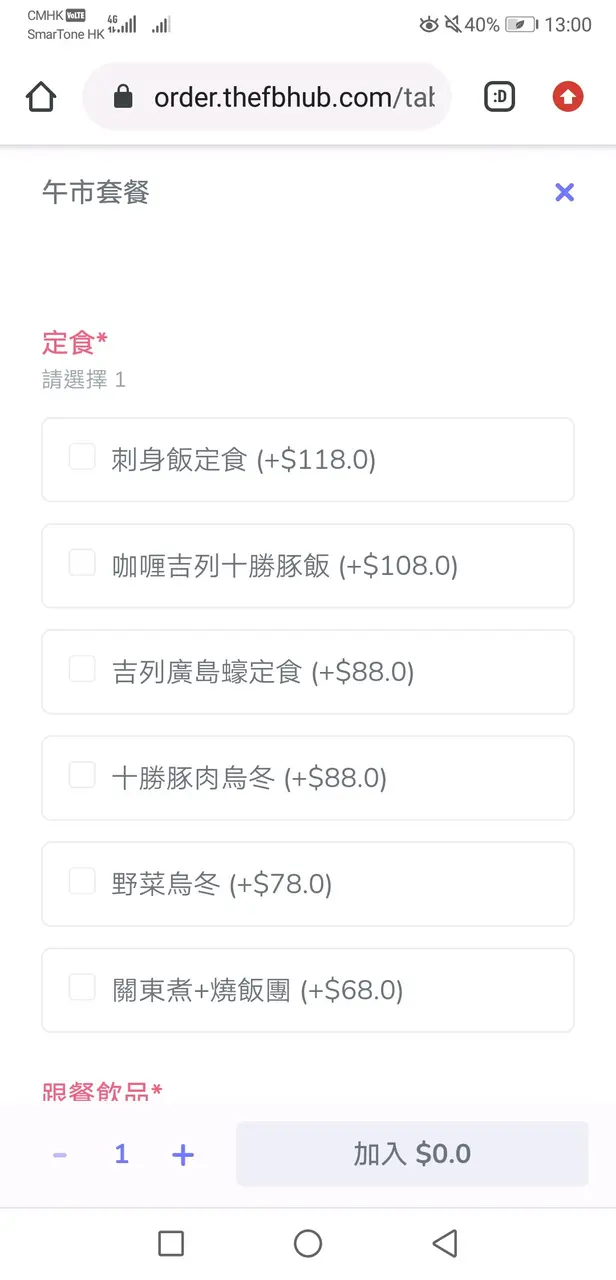This screenshot has width=616, height=1280.
Task: Tick the 關東煮+燒飯團 checkbox
Action: (82, 987)
